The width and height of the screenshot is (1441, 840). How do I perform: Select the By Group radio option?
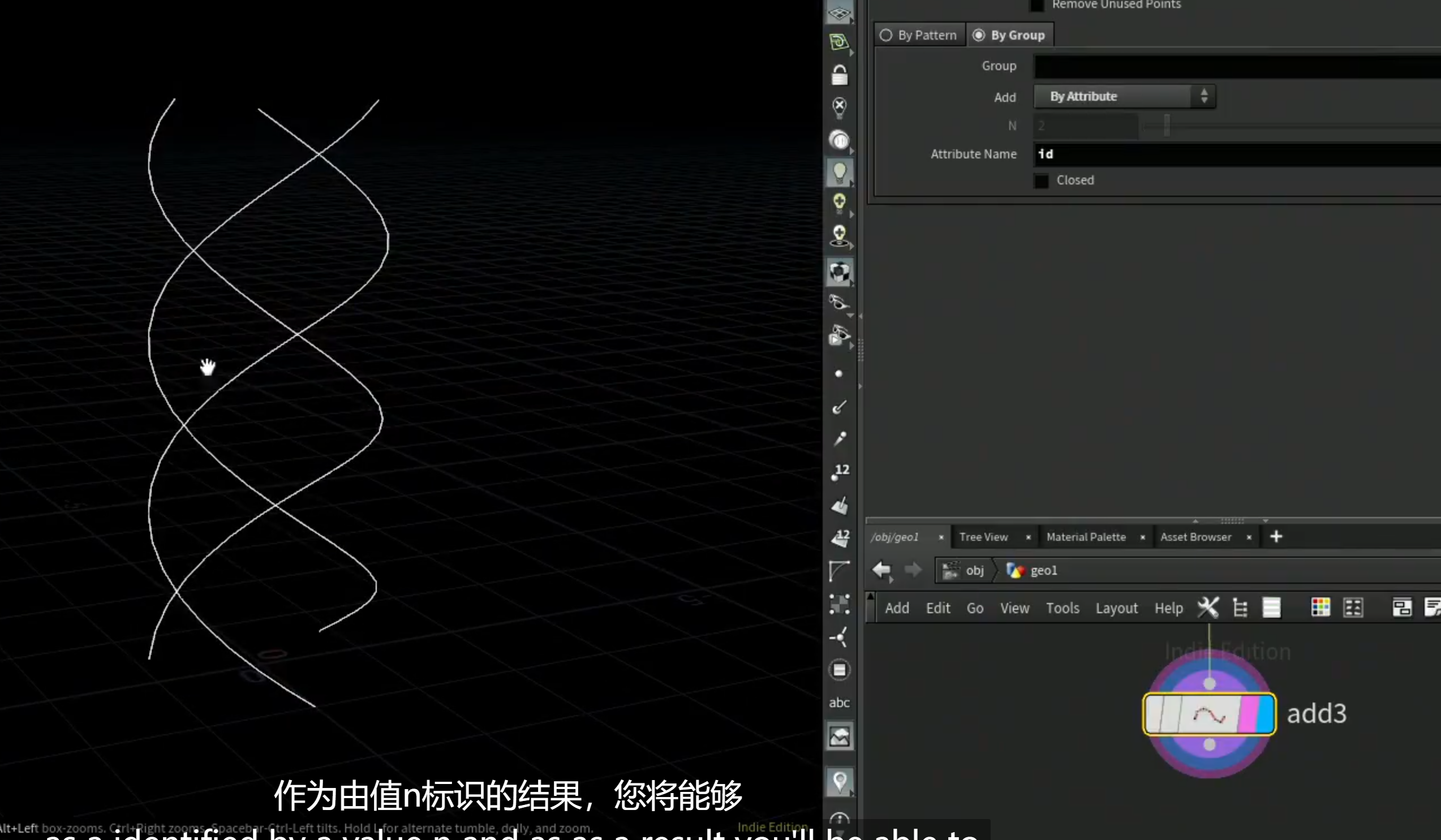tap(1009, 35)
